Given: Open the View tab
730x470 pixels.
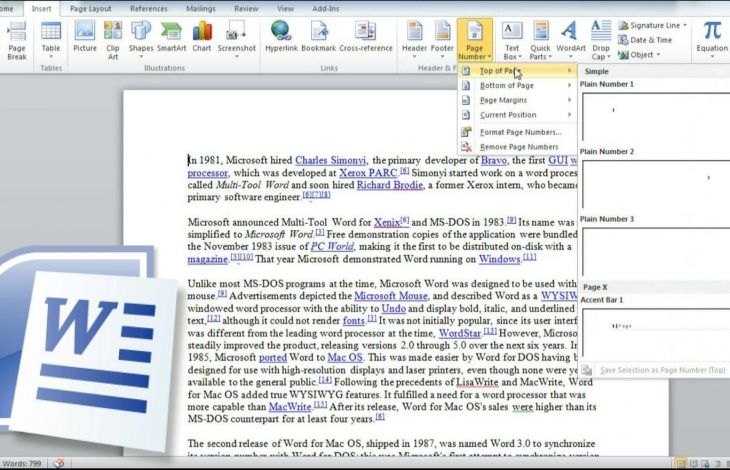Looking at the screenshot, I should coord(285,8).
